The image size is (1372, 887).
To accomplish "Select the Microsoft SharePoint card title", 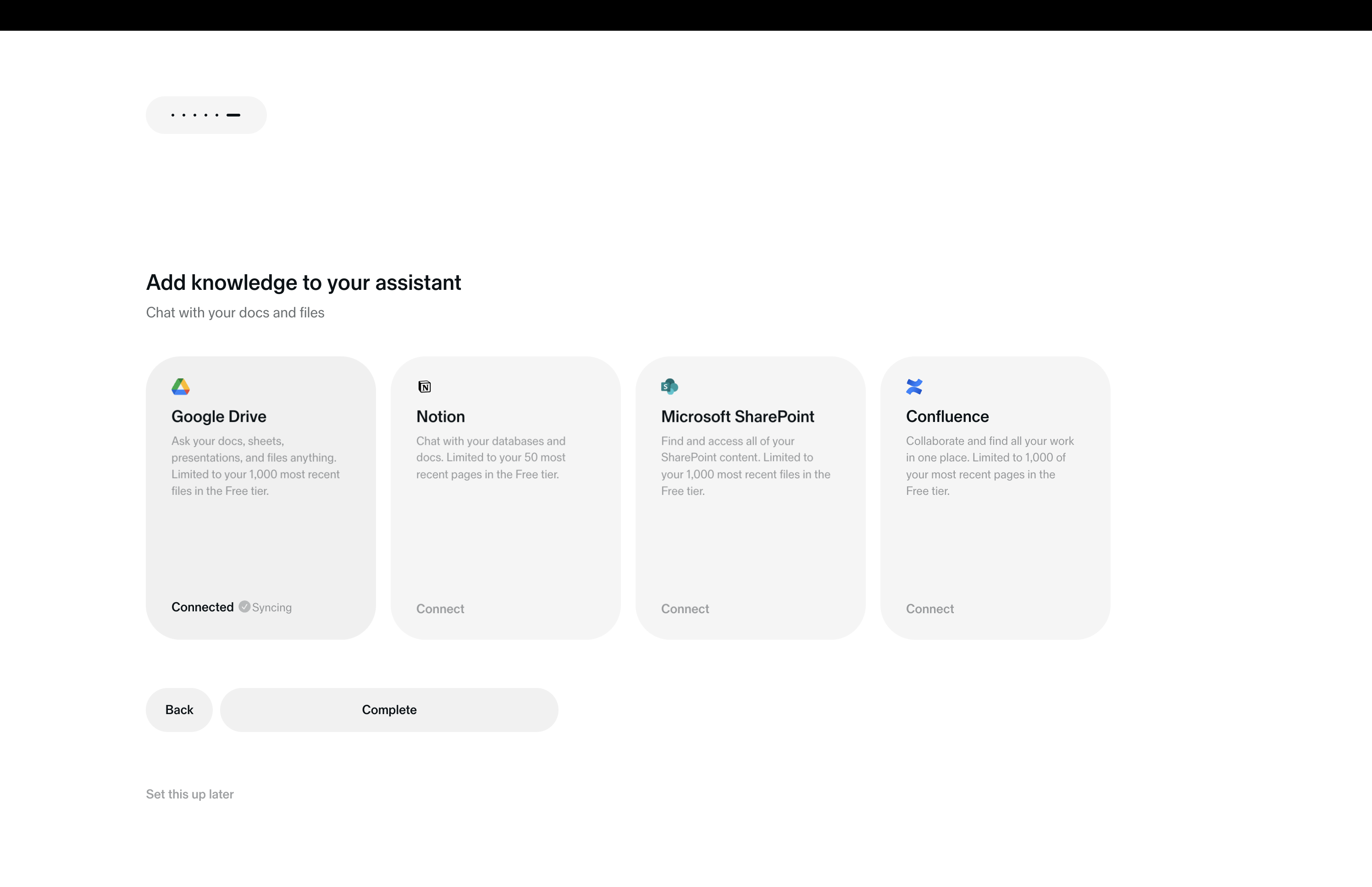I will (x=737, y=416).
